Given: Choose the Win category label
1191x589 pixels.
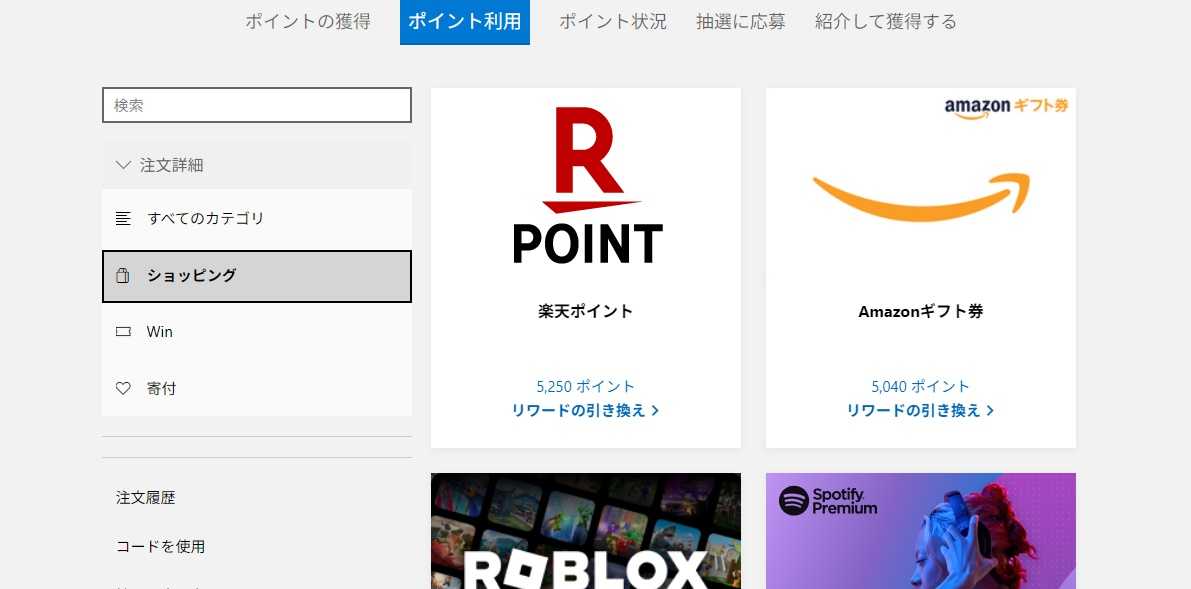Looking at the screenshot, I should coord(160,332).
